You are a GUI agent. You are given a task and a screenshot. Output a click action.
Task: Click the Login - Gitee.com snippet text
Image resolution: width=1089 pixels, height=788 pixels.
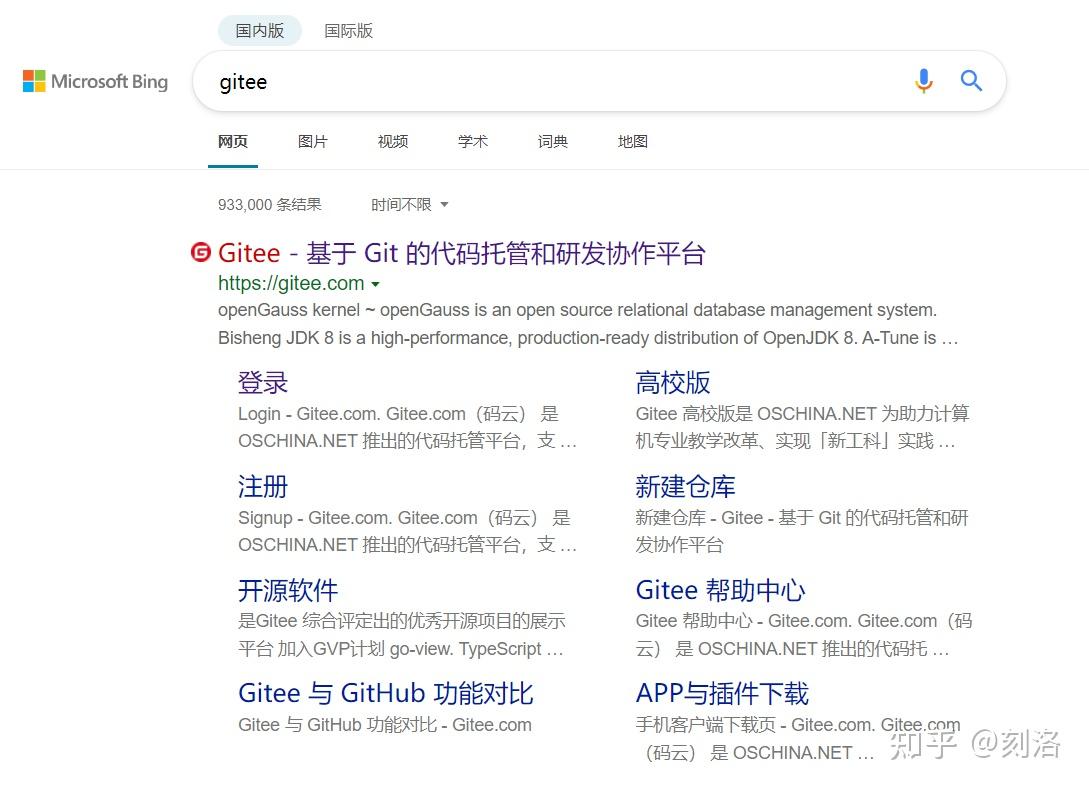pyautogui.click(x=408, y=428)
